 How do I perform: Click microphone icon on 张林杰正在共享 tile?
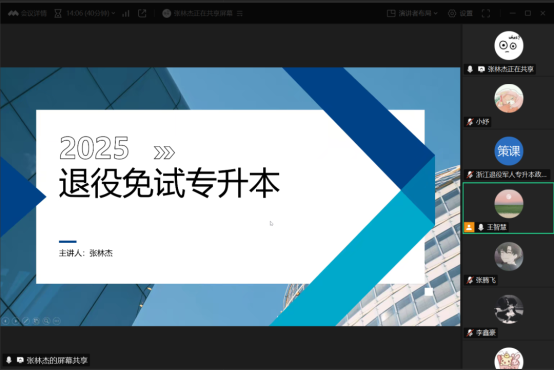pos(470,69)
